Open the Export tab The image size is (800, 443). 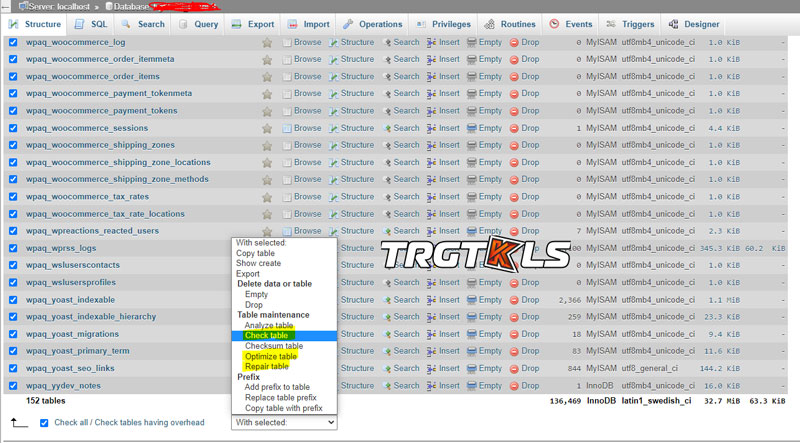click(x=254, y=24)
